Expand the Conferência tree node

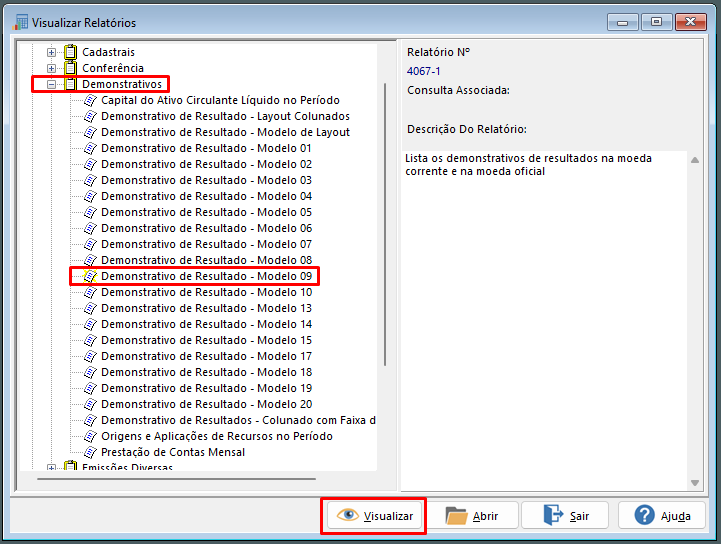pos(52,69)
